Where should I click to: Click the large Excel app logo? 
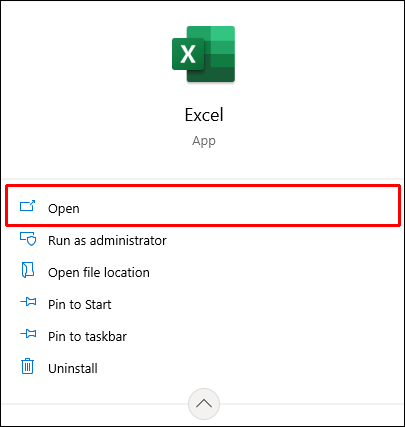[203, 54]
